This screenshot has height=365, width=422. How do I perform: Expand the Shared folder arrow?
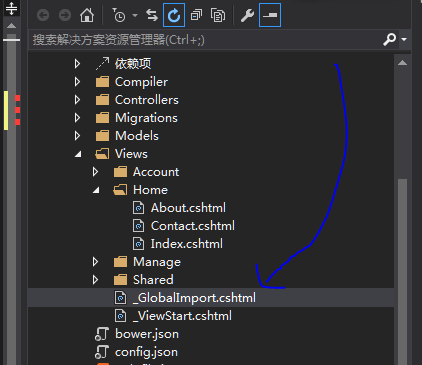point(95,280)
